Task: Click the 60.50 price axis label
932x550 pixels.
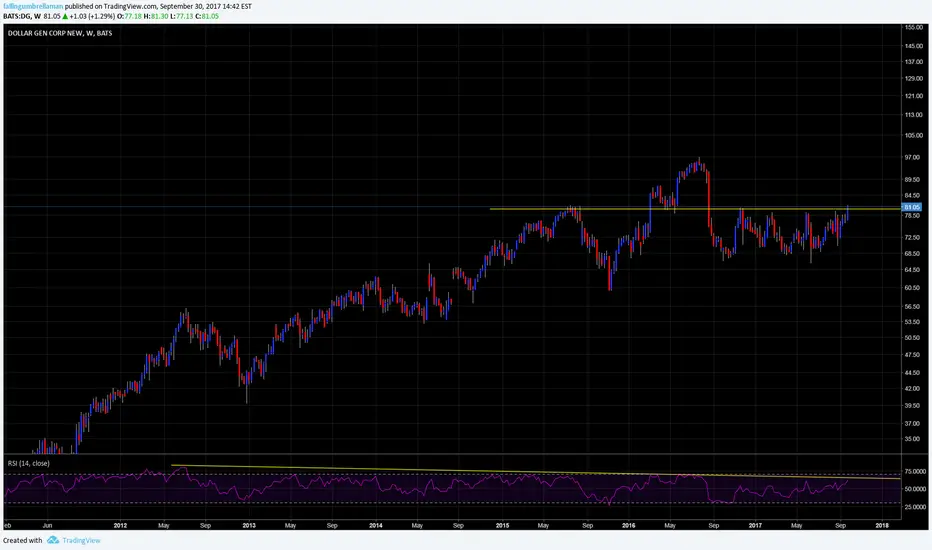Action: (x=912, y=287)
